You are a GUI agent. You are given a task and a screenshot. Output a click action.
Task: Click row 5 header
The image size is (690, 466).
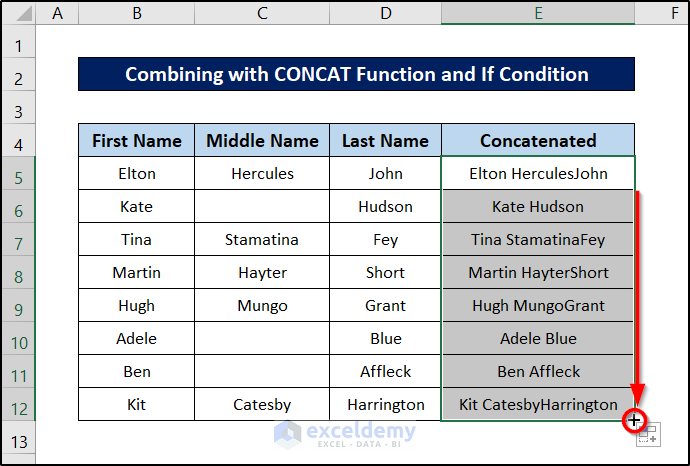[x=19, y=174]
